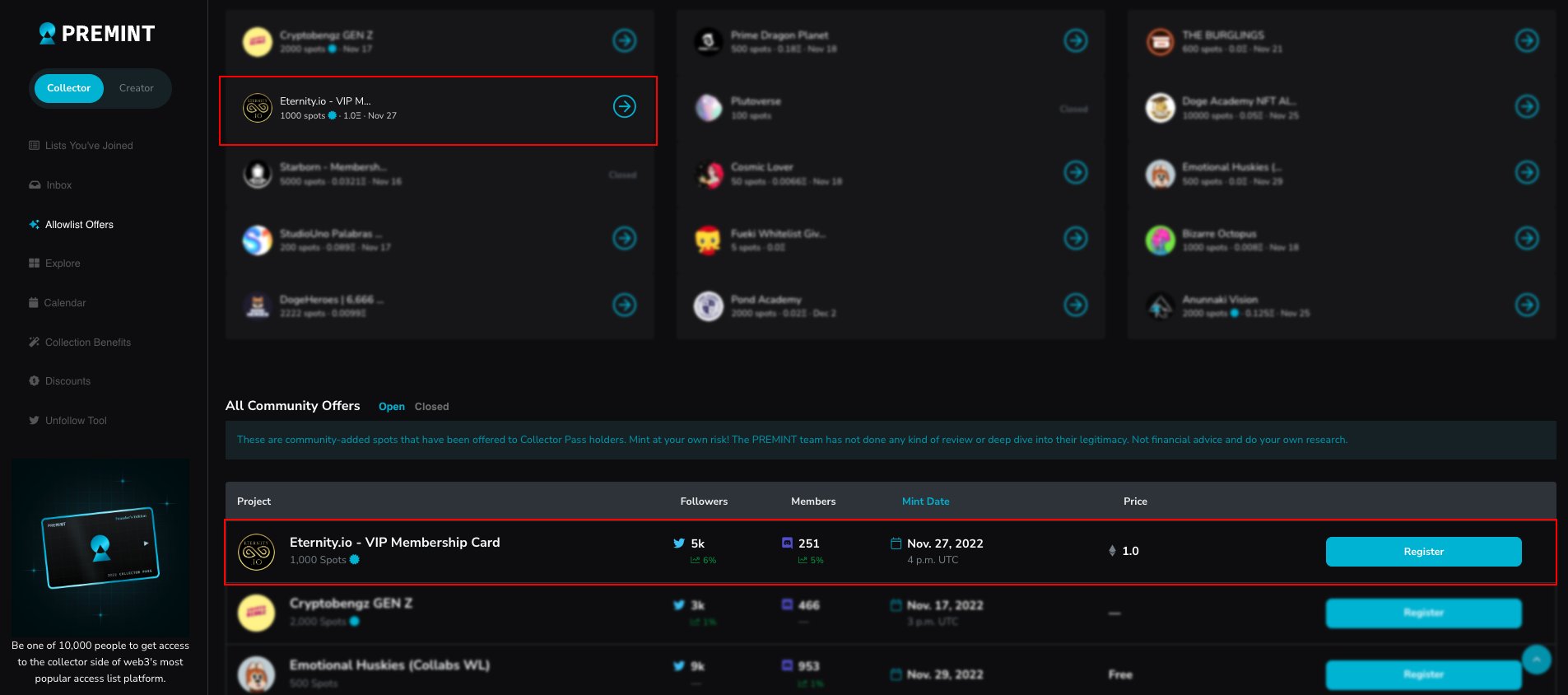
Task: Click the Calendar sidebar icon
Action: [x=34, y=303]
